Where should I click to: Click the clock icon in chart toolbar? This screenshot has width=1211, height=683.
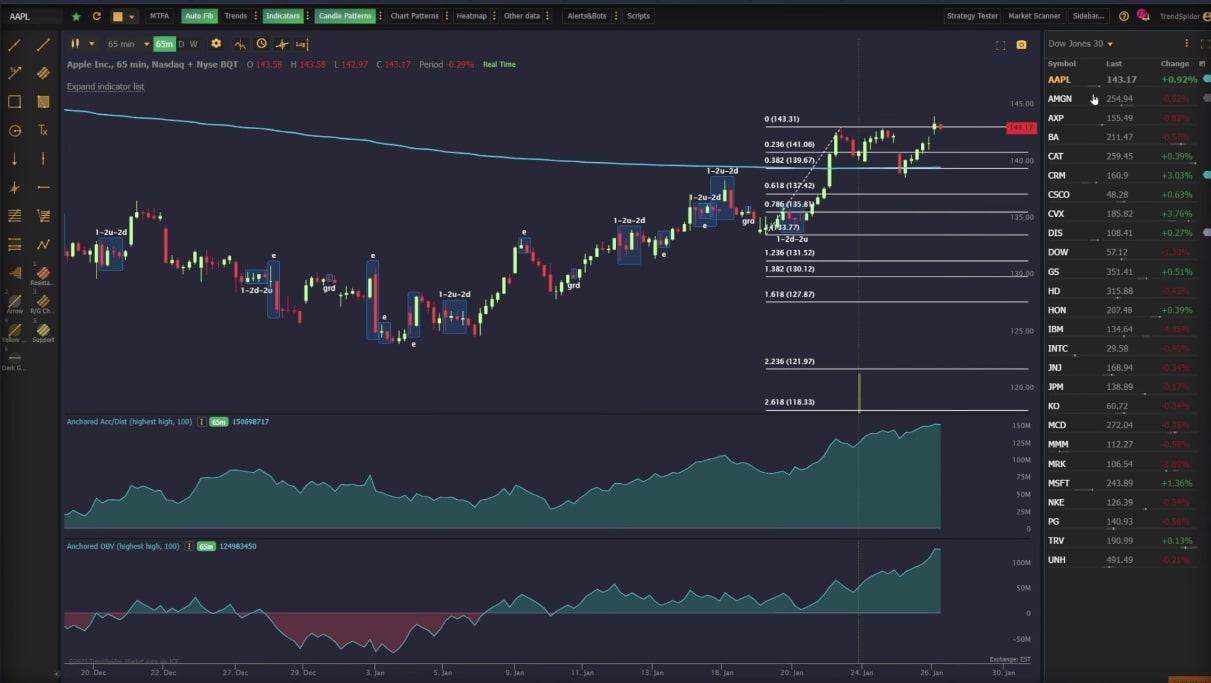(261, 44)
